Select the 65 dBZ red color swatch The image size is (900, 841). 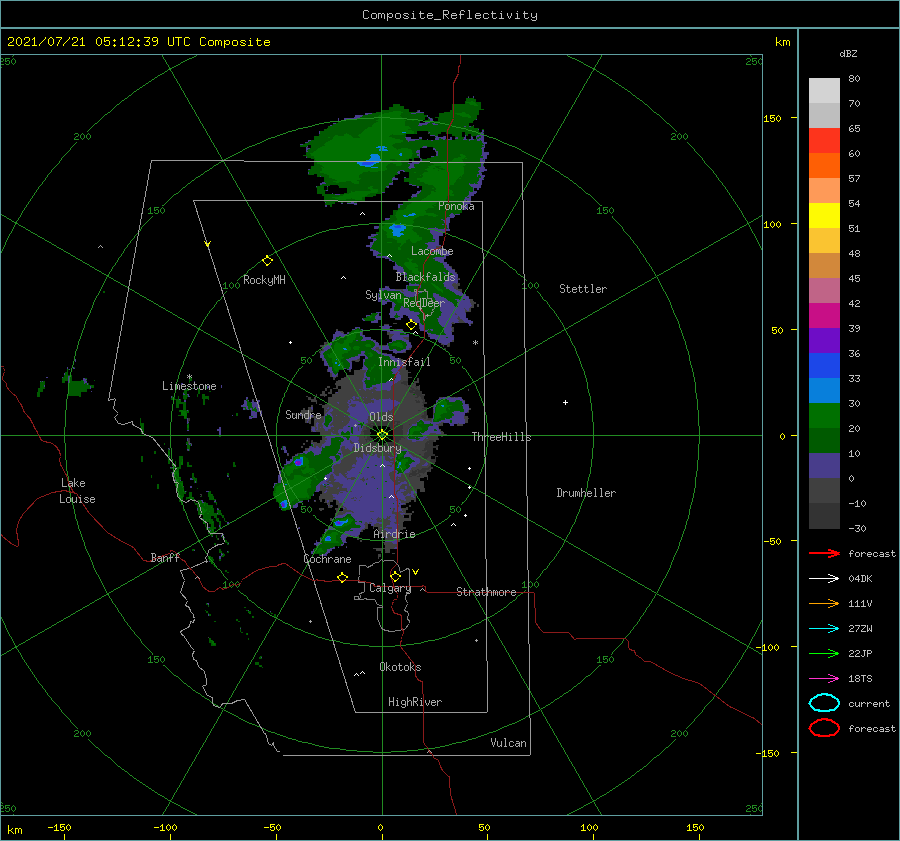coord(824,141)
